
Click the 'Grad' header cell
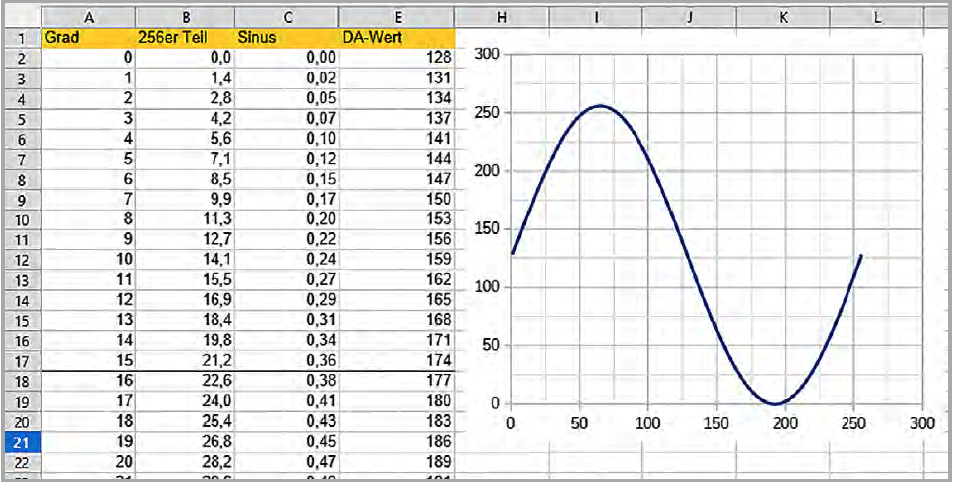pyautogui.click(x=89, y=38)
